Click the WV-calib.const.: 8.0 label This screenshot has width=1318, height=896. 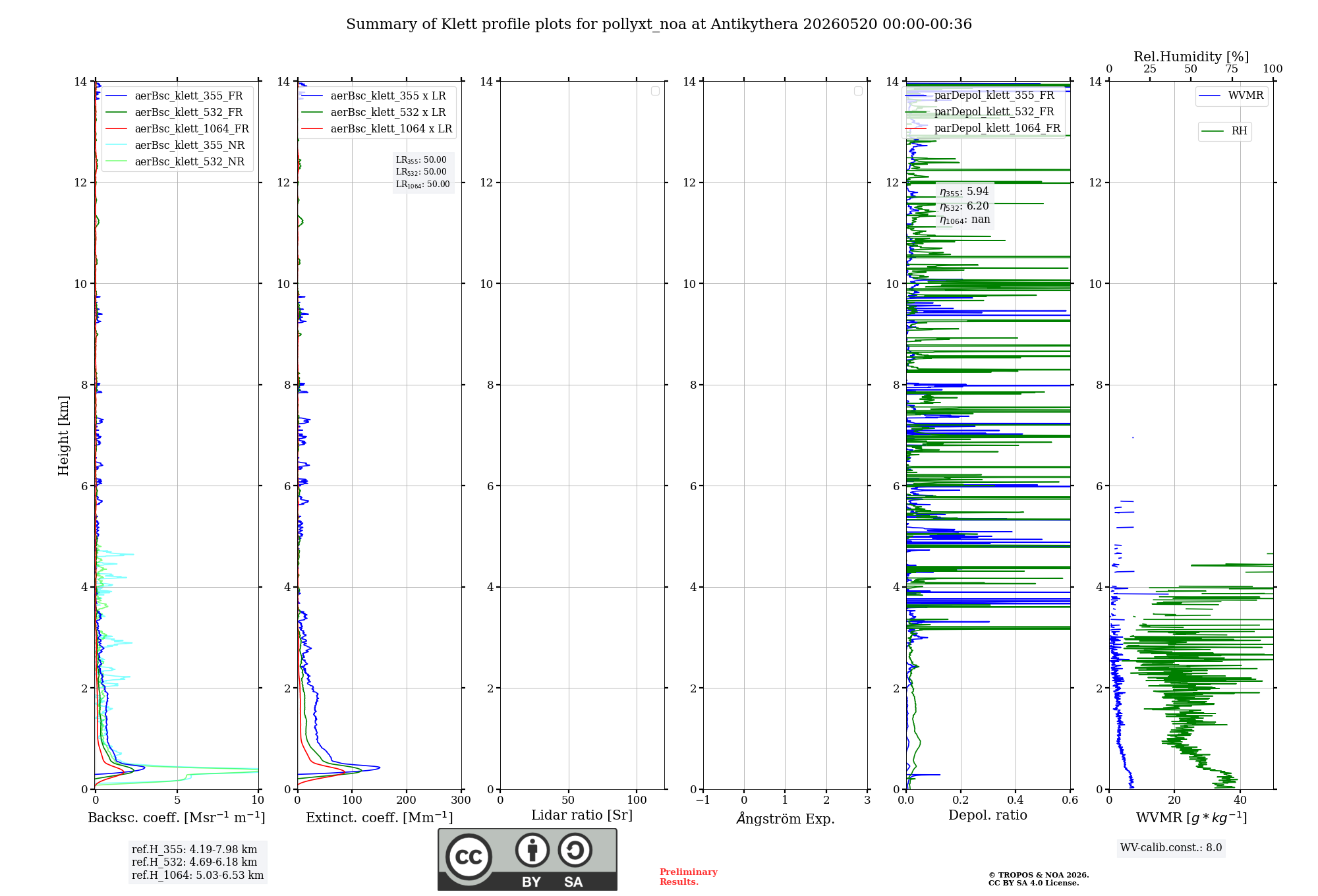coord(1171,848)
